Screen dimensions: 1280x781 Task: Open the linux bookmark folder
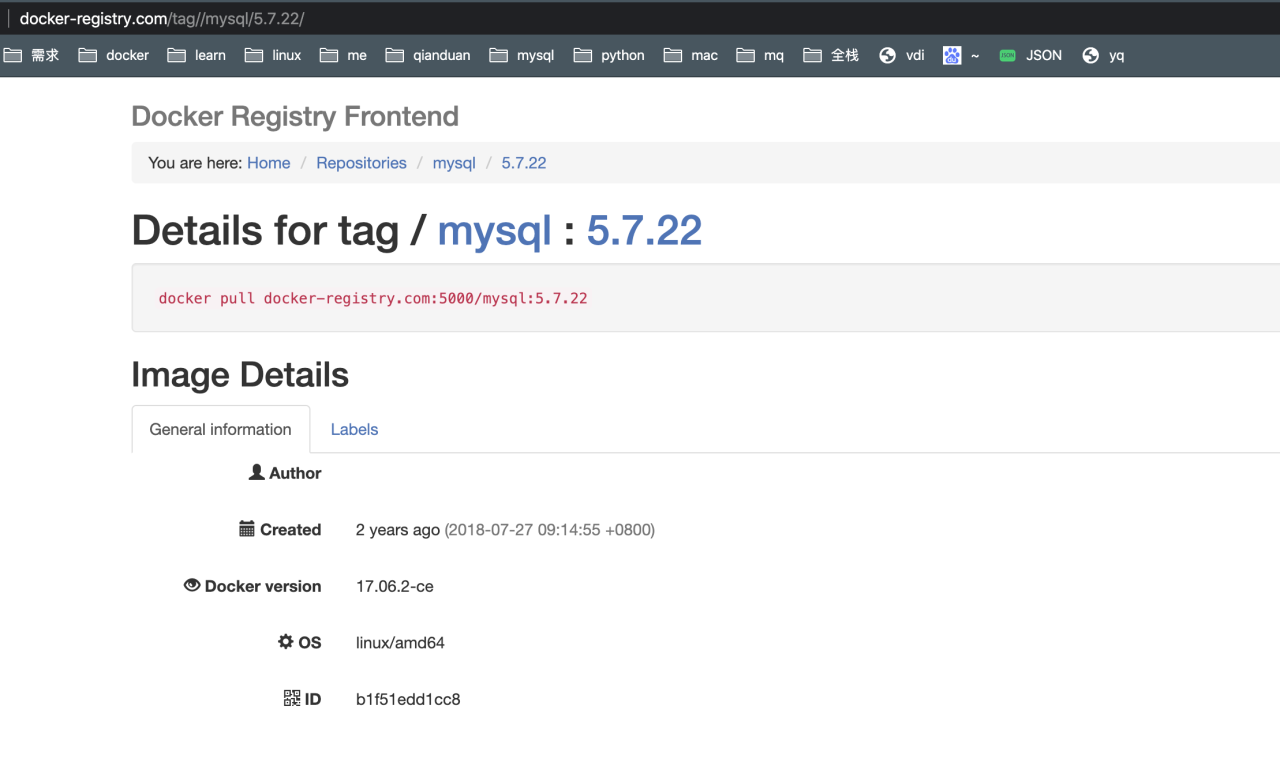point(273,55)
